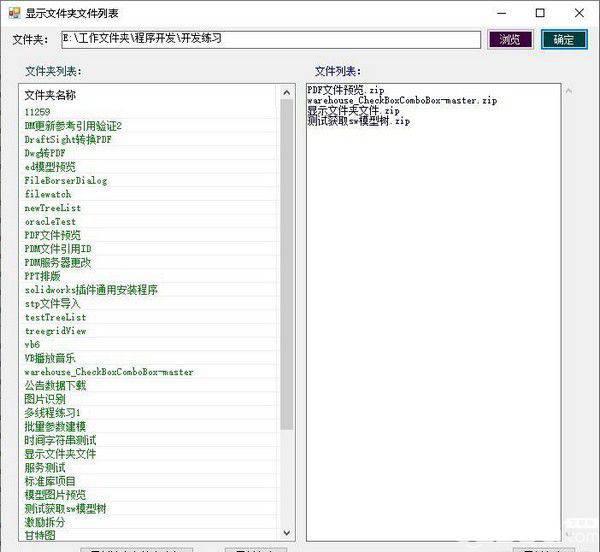This screenshot has height=552, width=600.
Task: Select folder 标准库项目
Action: (x=50, y=481)
